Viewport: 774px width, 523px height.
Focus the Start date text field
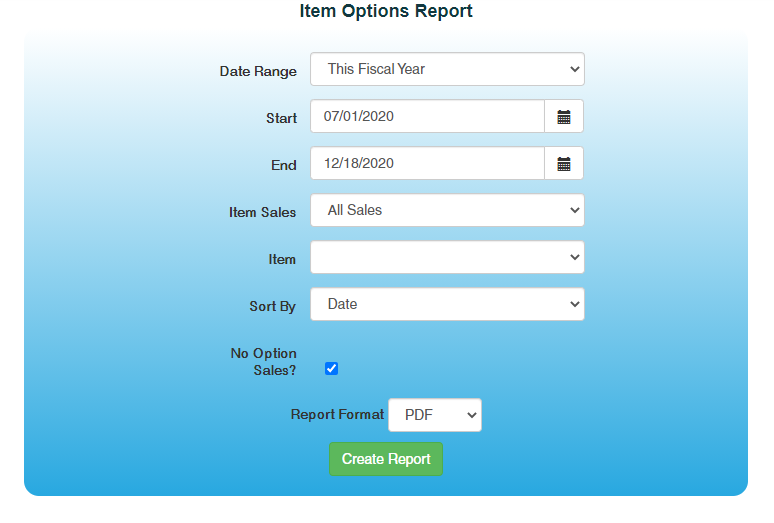click(x=427, y=117)
